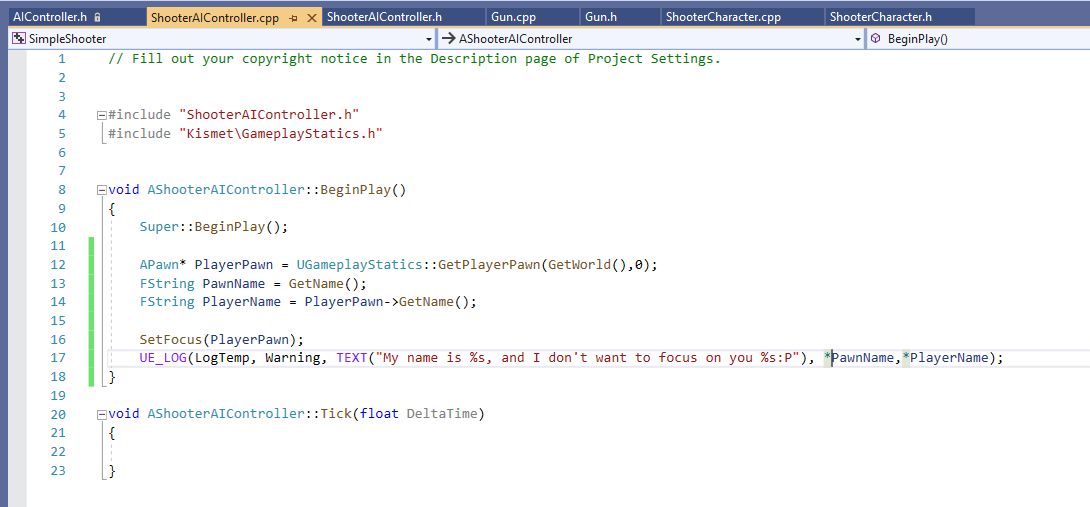
Task: Open the ShooterCharacter.h tab
Action: click(x=880, y=17)
